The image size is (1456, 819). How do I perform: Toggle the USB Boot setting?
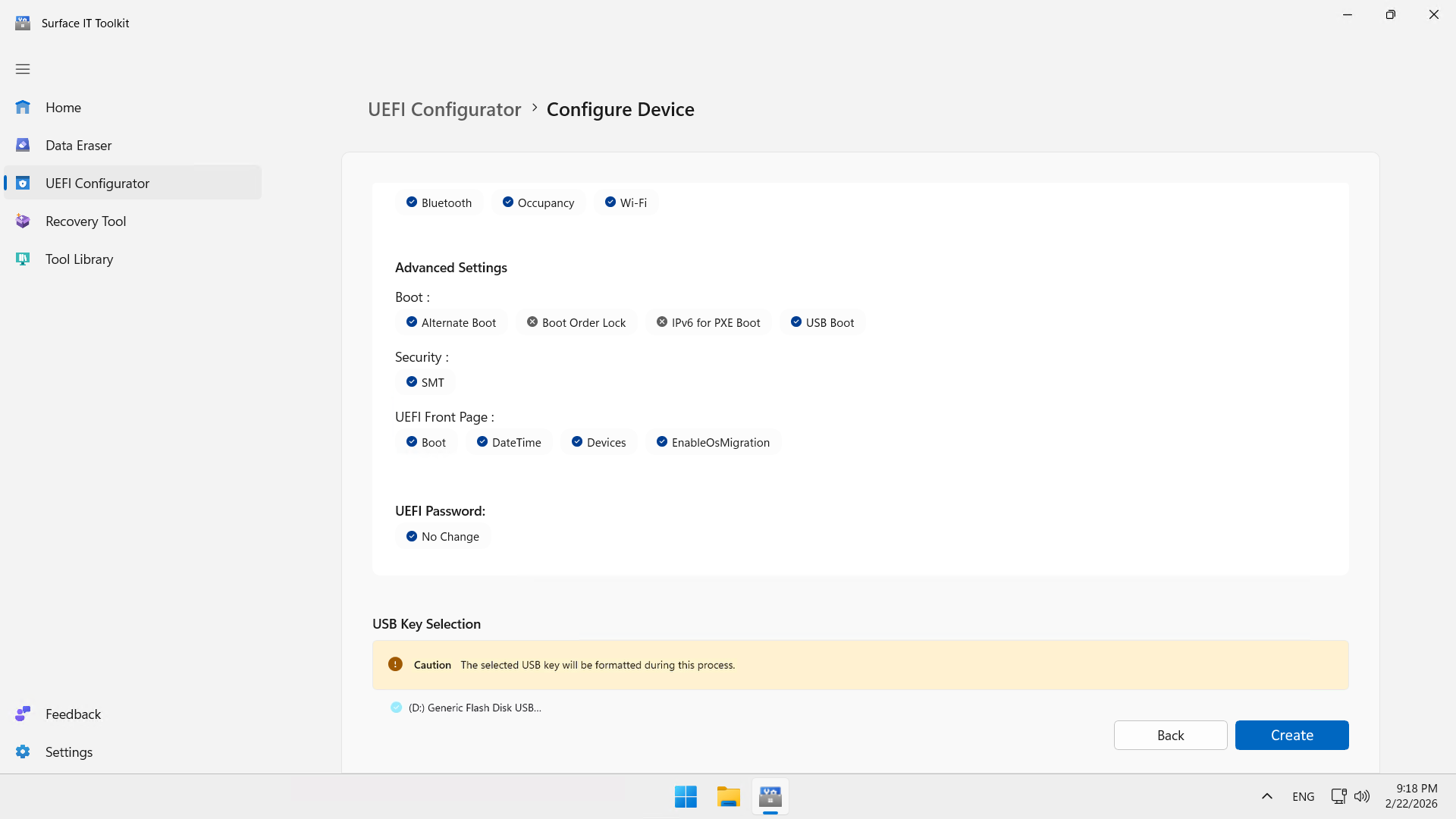coord(822,322)
